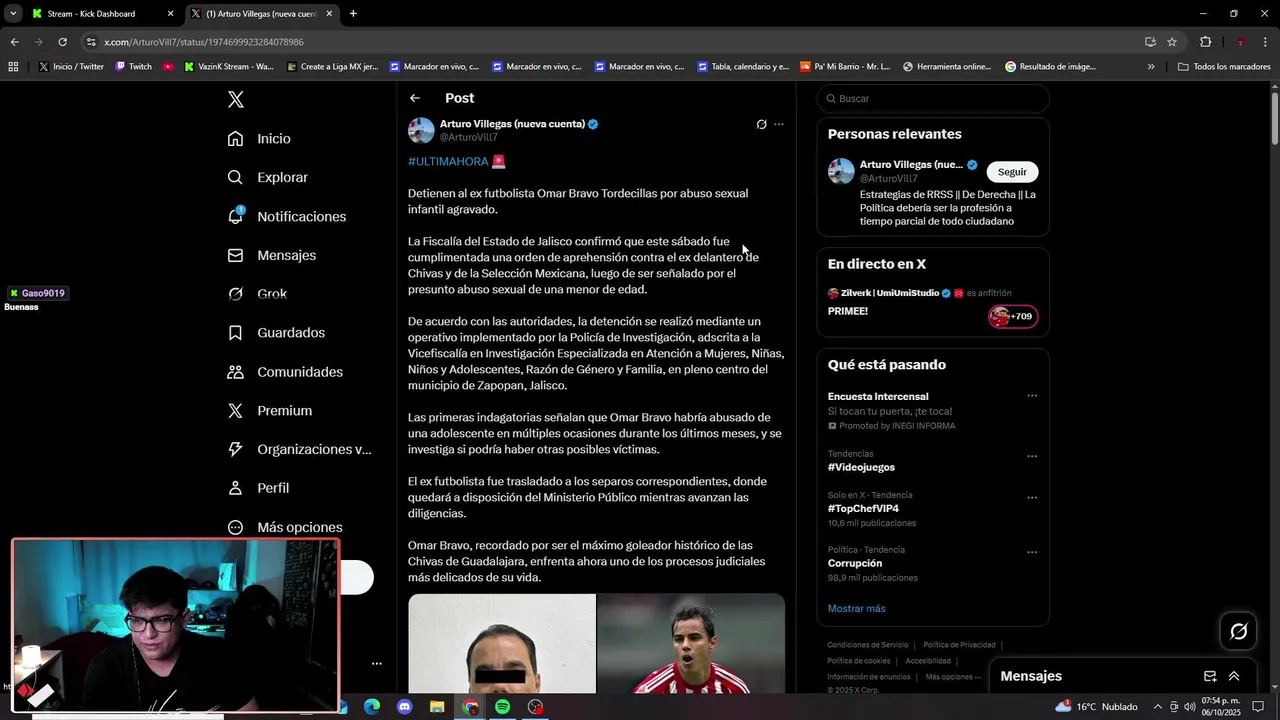Compose a new message in the Mensajes bar
This screenshot has width=1280, height=720.
(x=1210, y=676)
